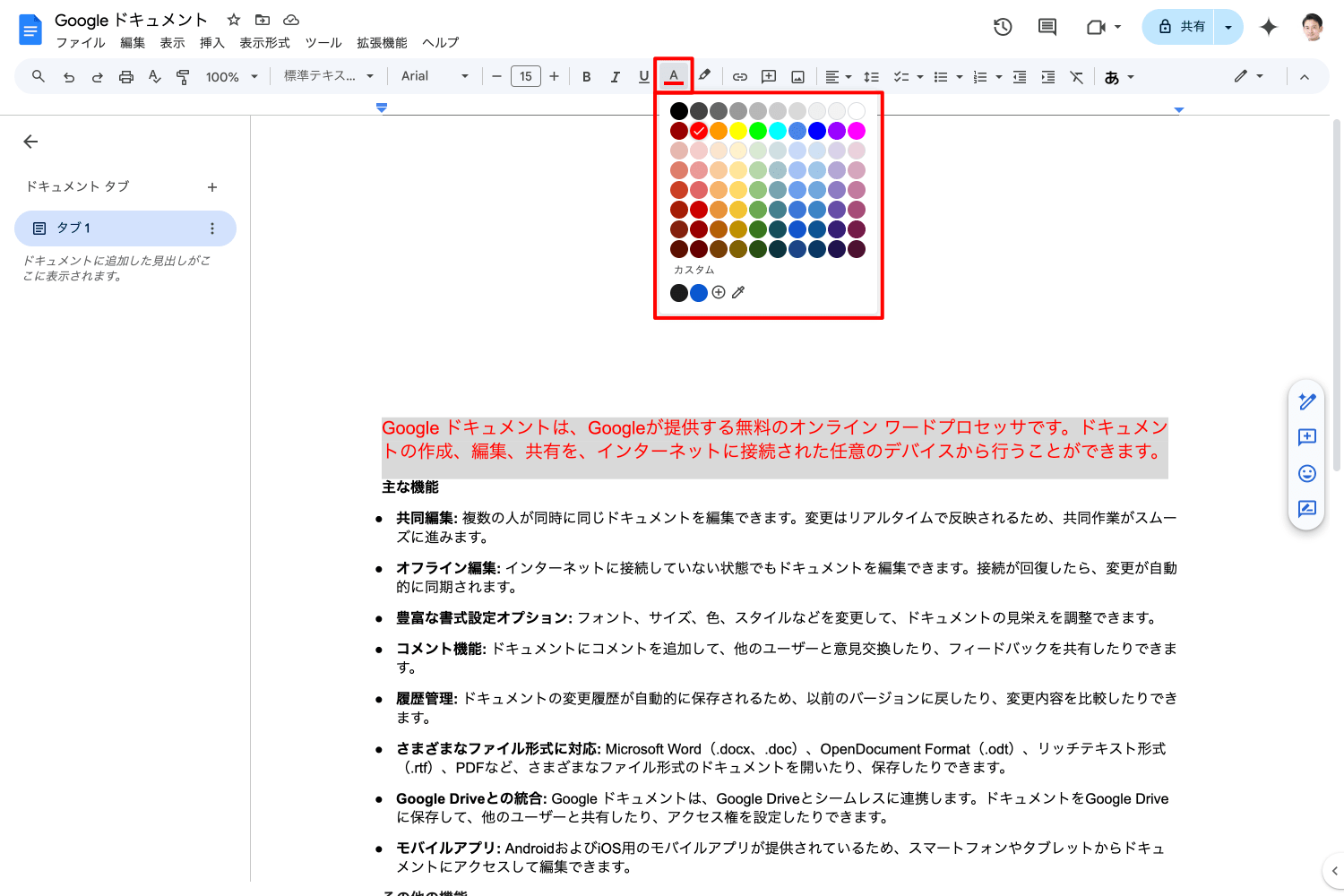Activate the paint format tool
1344x896 pixels.
click(183, 77)
